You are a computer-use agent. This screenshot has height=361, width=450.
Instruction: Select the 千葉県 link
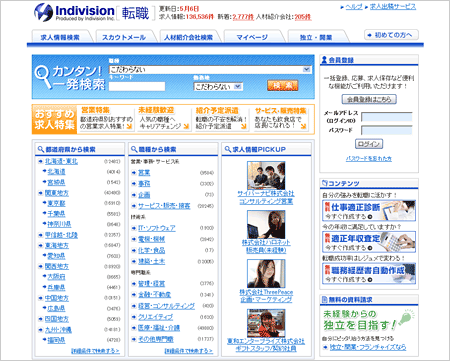(x=56, y=214)
